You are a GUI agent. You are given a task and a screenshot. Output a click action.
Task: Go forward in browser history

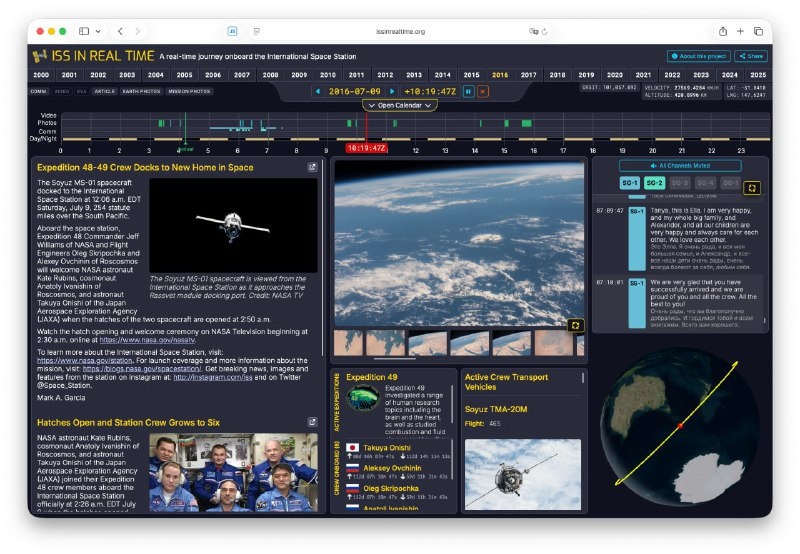[138, 31]
